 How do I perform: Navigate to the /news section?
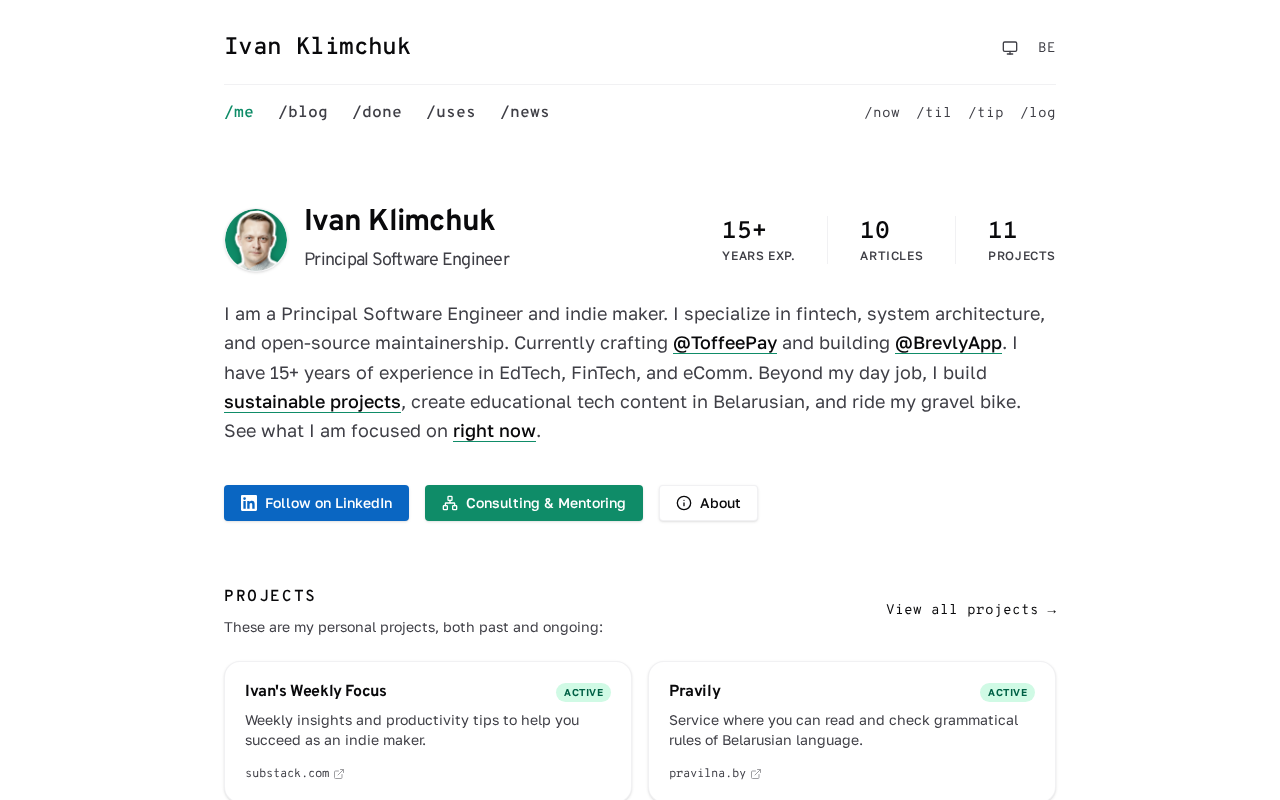[x=525, y=112]
